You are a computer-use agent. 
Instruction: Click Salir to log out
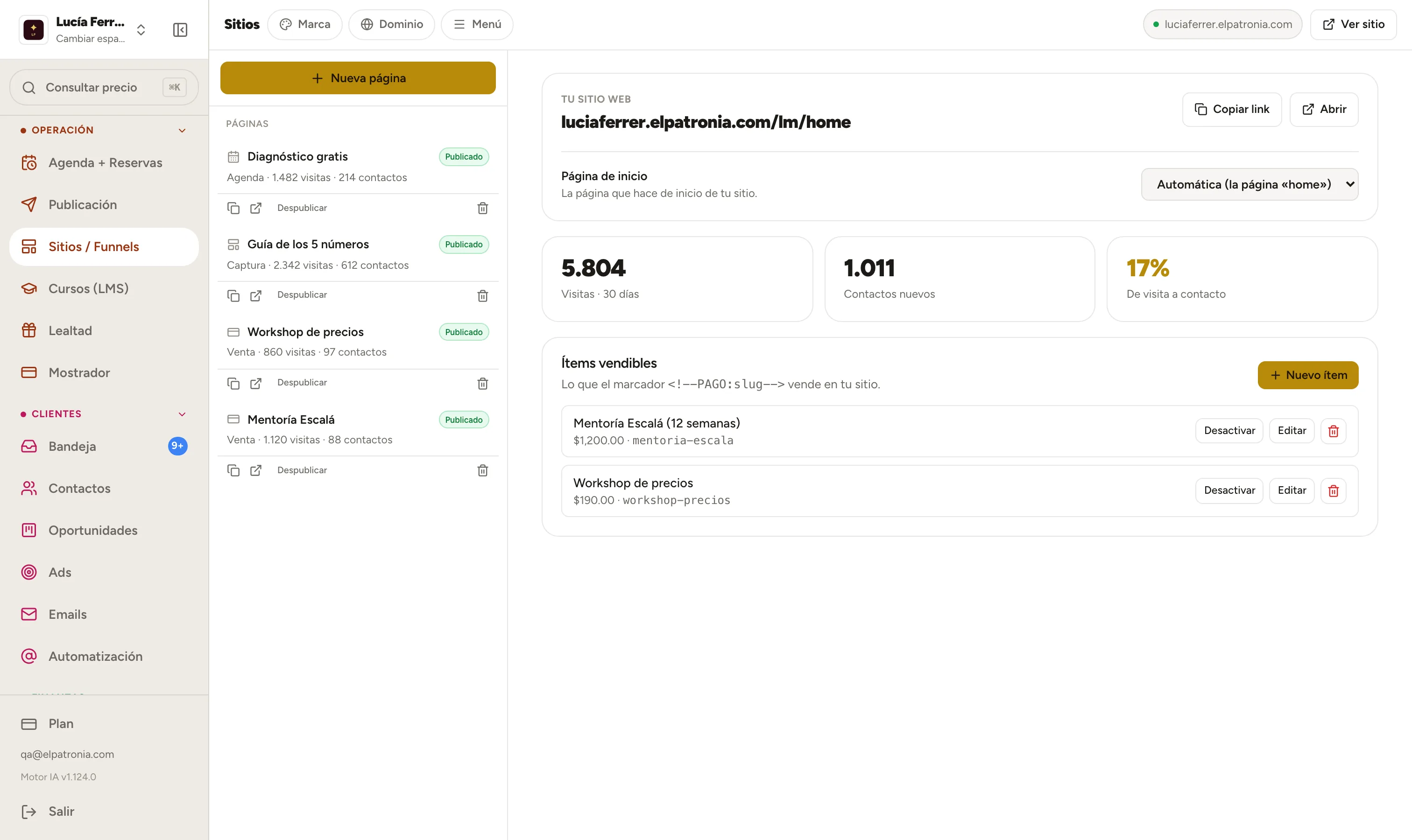click(104, 811)
